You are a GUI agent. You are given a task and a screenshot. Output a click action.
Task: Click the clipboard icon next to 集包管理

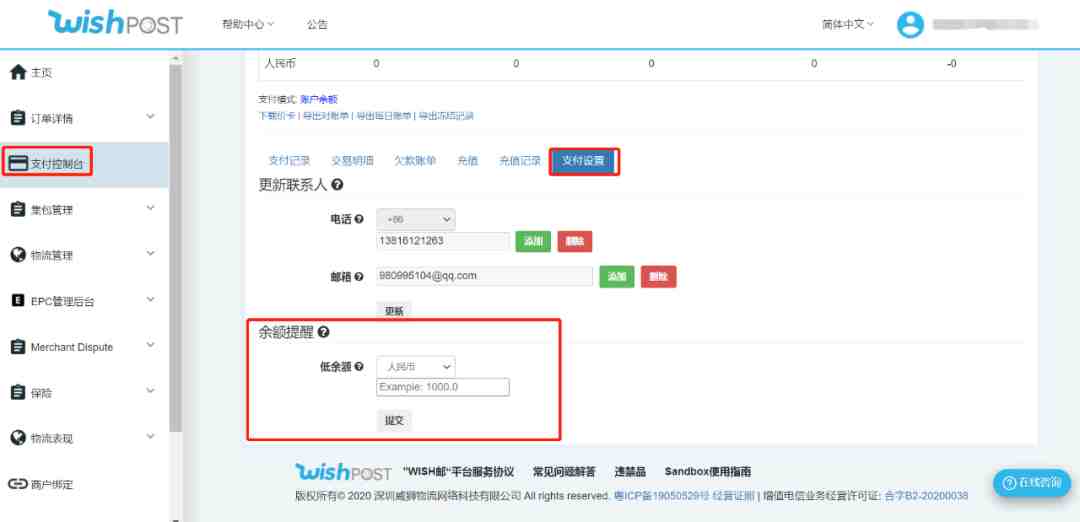pos(18,210)
